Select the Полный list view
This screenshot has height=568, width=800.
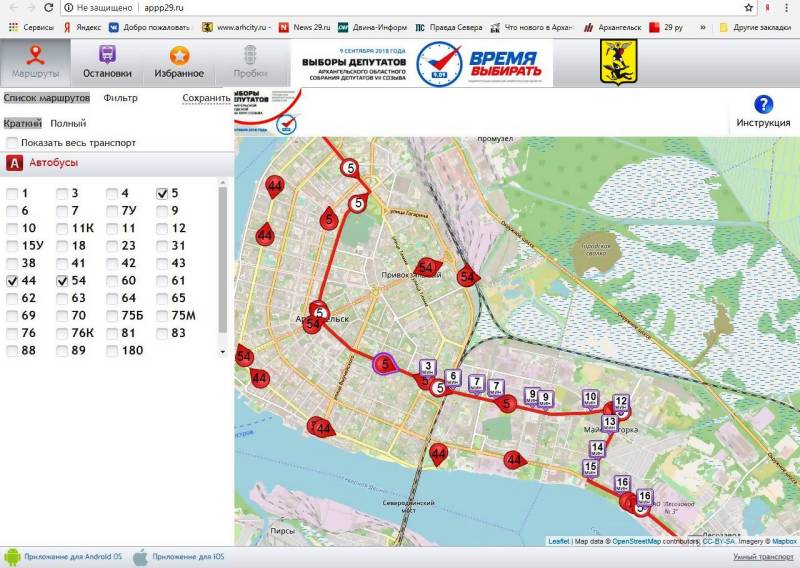point(68,123)
